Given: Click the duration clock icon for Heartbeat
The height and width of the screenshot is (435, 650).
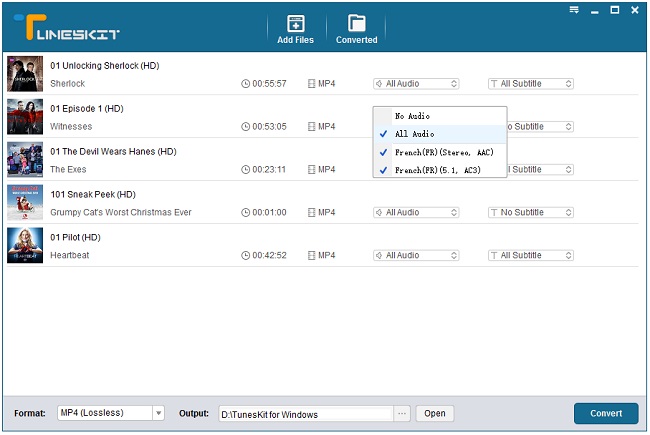Looking at the screenshot, I should 246,255.
